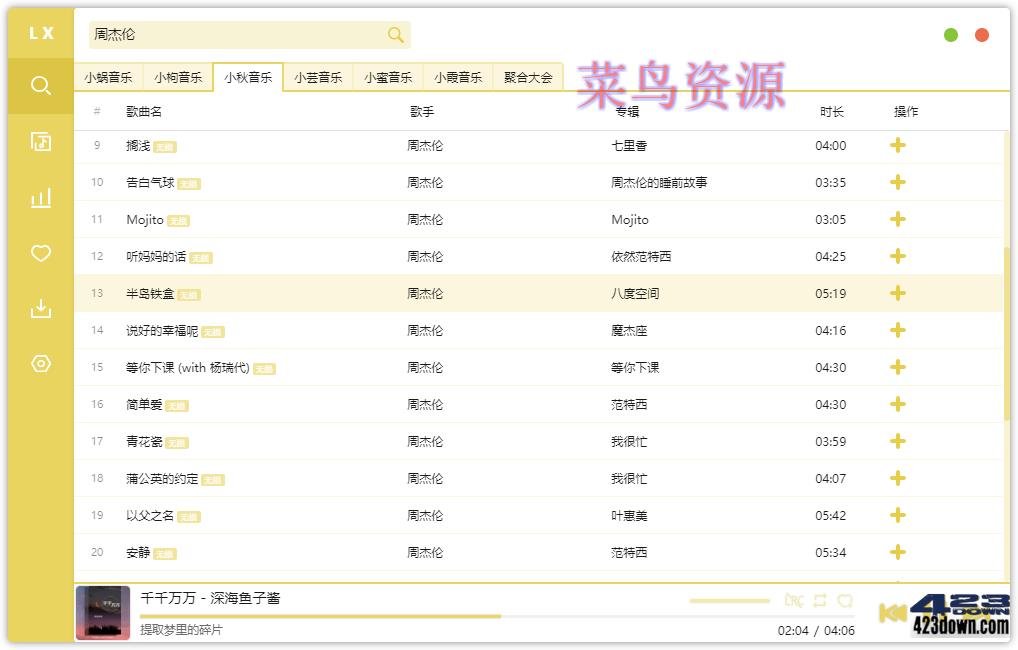
Task: Open the music charts sidebar icon
Action: click(x=39, y=198)
